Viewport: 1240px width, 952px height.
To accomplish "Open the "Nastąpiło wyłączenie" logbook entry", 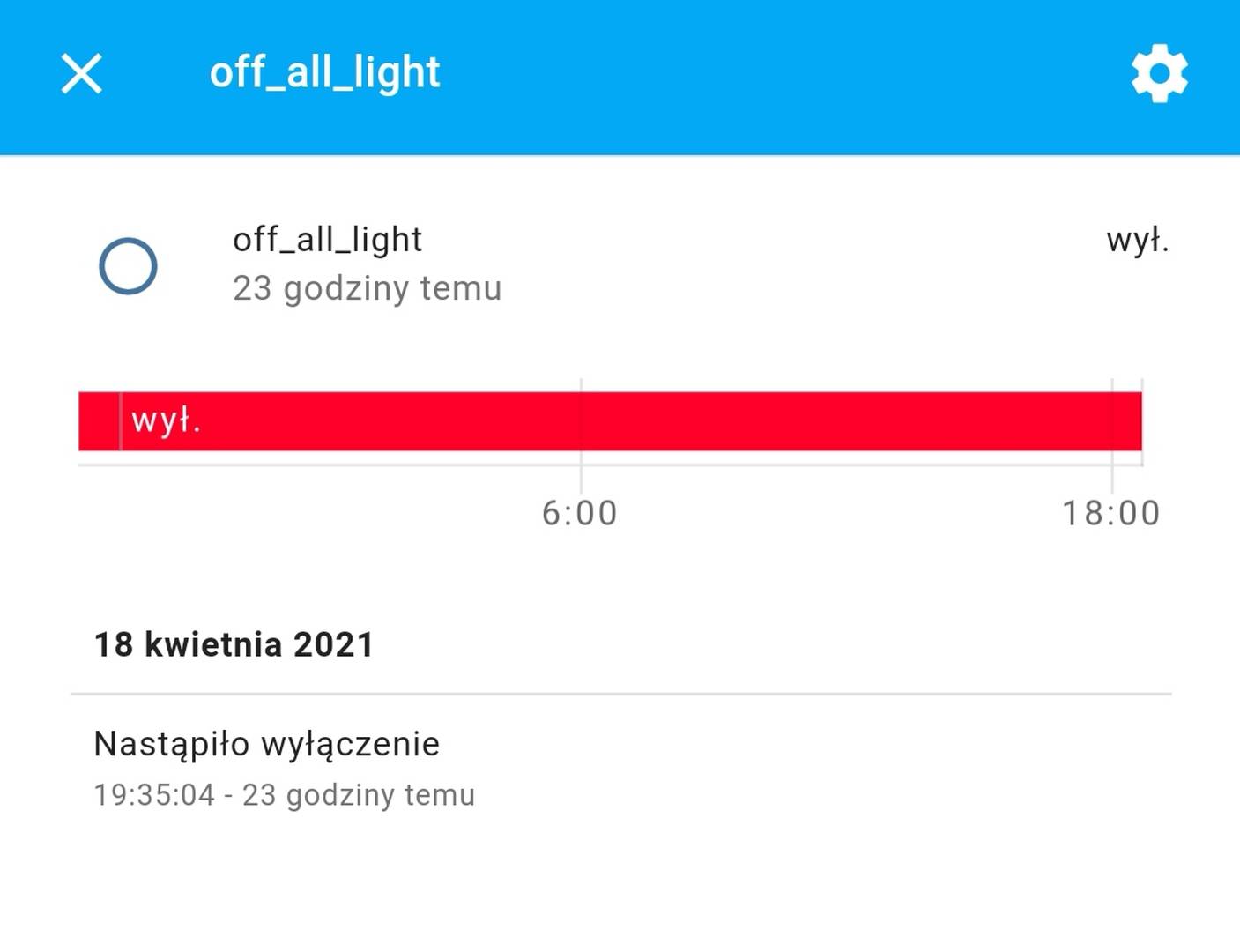I will (620, 768).
